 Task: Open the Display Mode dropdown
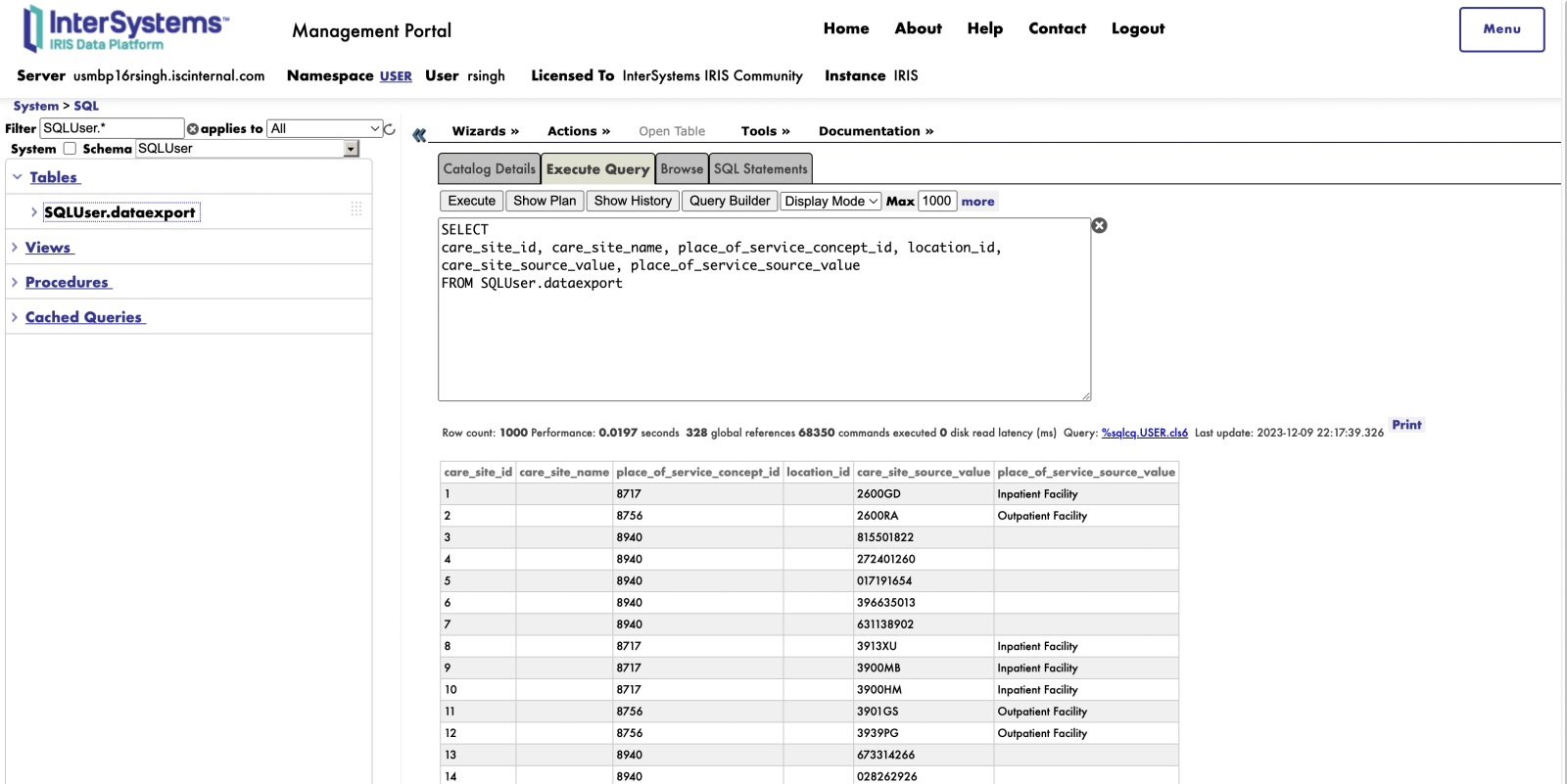(831, 202)
